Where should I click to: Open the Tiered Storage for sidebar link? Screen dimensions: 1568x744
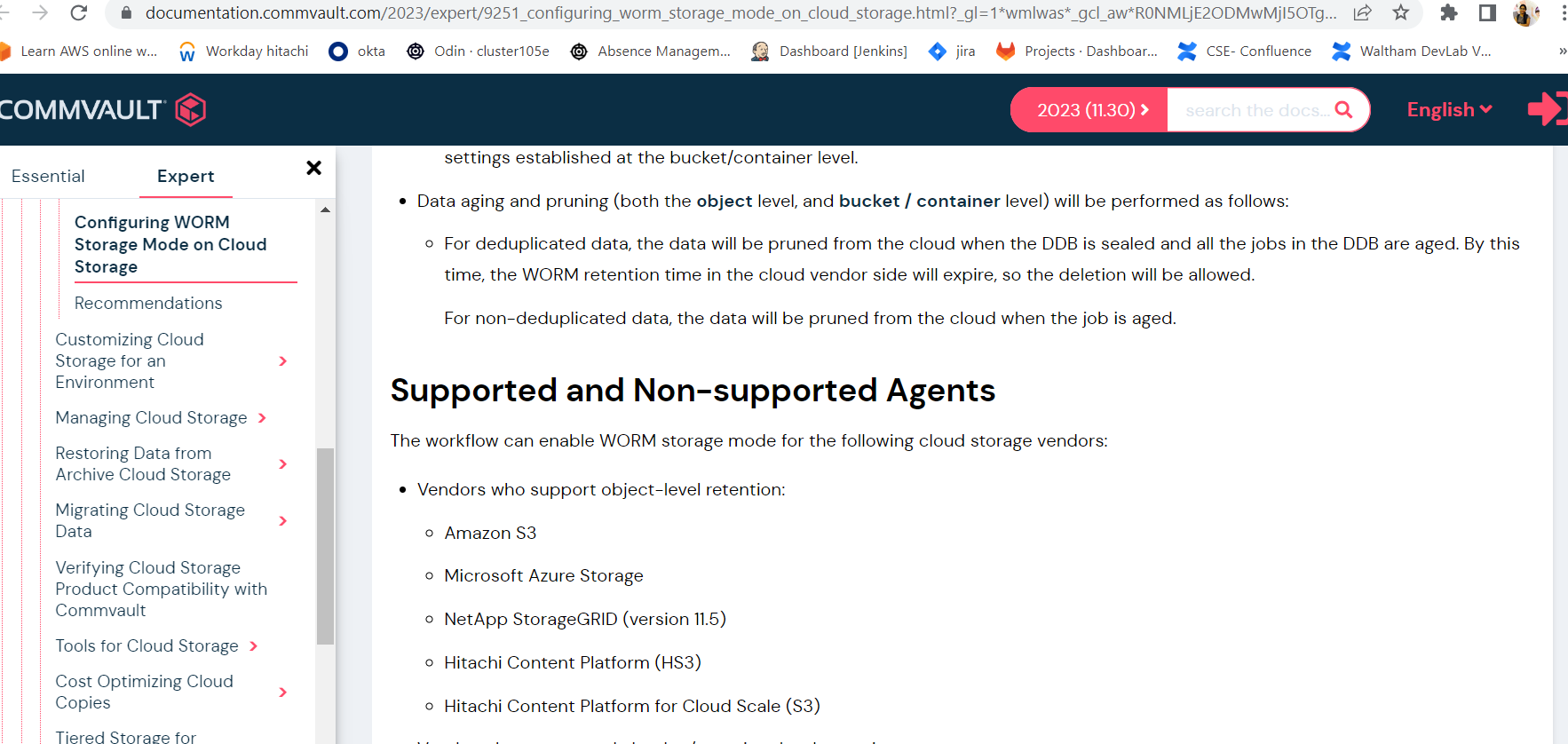tap(125, 736)
